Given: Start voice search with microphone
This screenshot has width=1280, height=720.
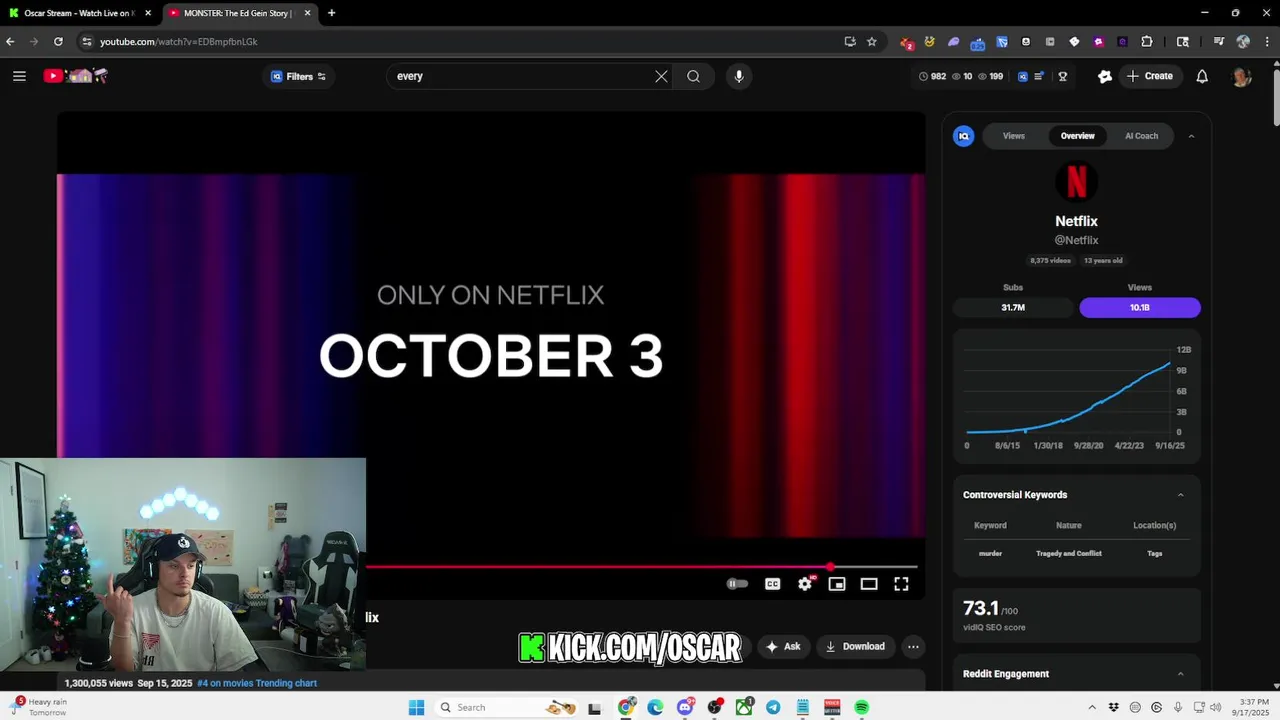Looking at the screenshot, I should point(739,76).
